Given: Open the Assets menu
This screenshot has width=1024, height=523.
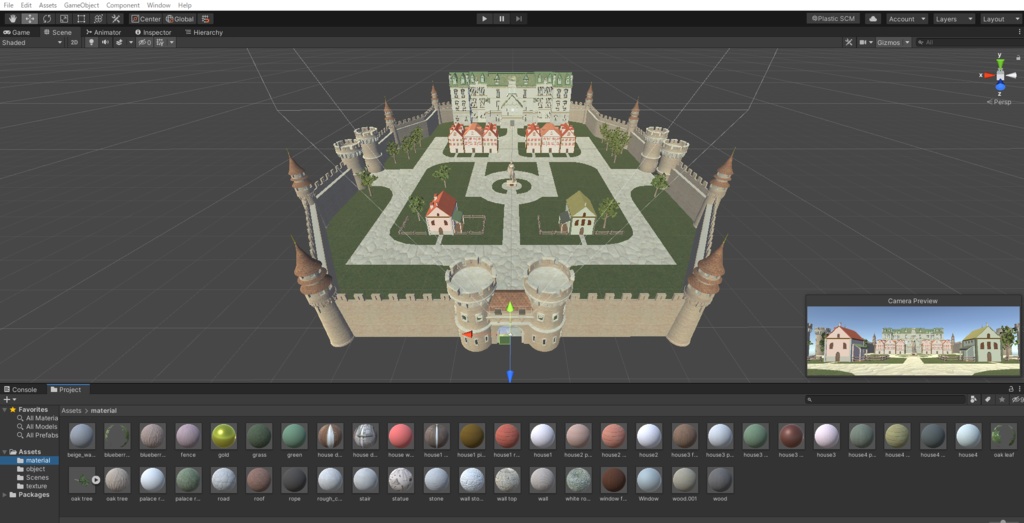Looking at the screenshot, I should tap(47, 5).
